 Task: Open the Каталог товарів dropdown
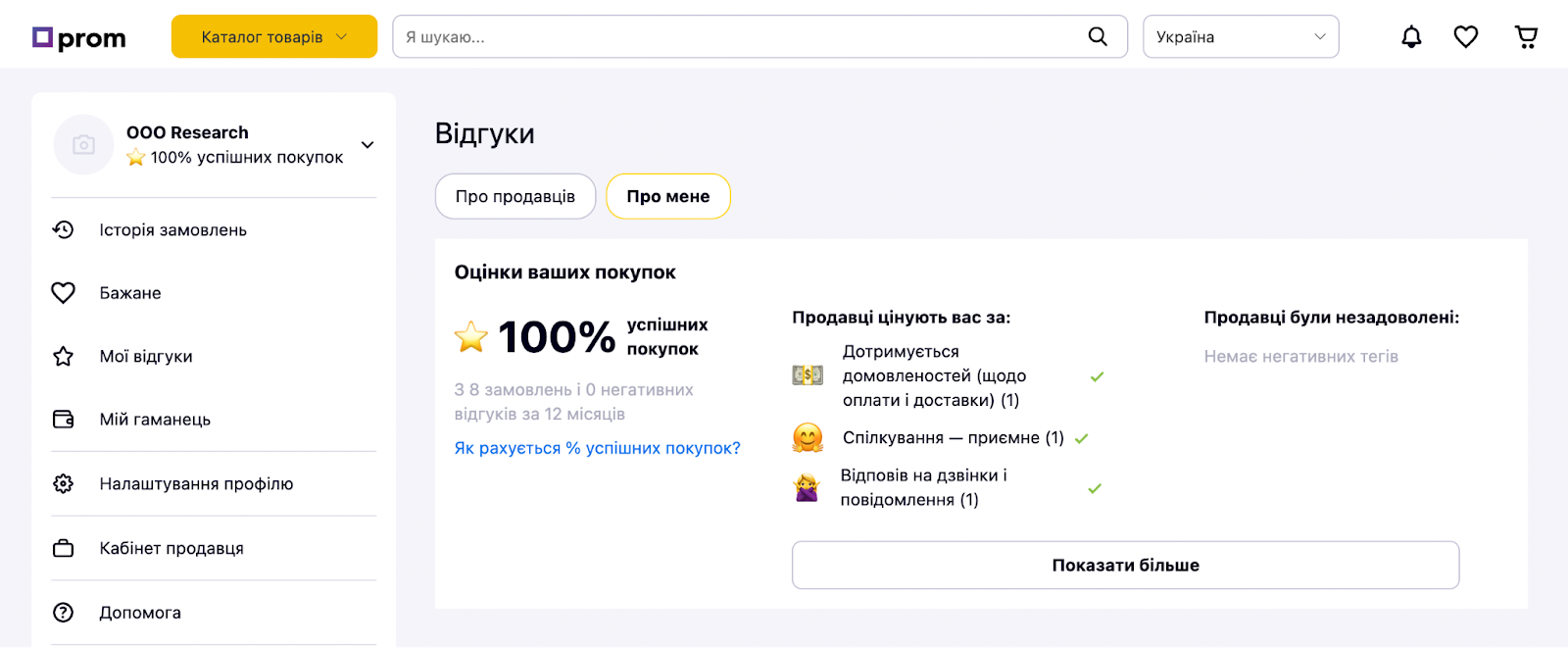coord(274,37)
